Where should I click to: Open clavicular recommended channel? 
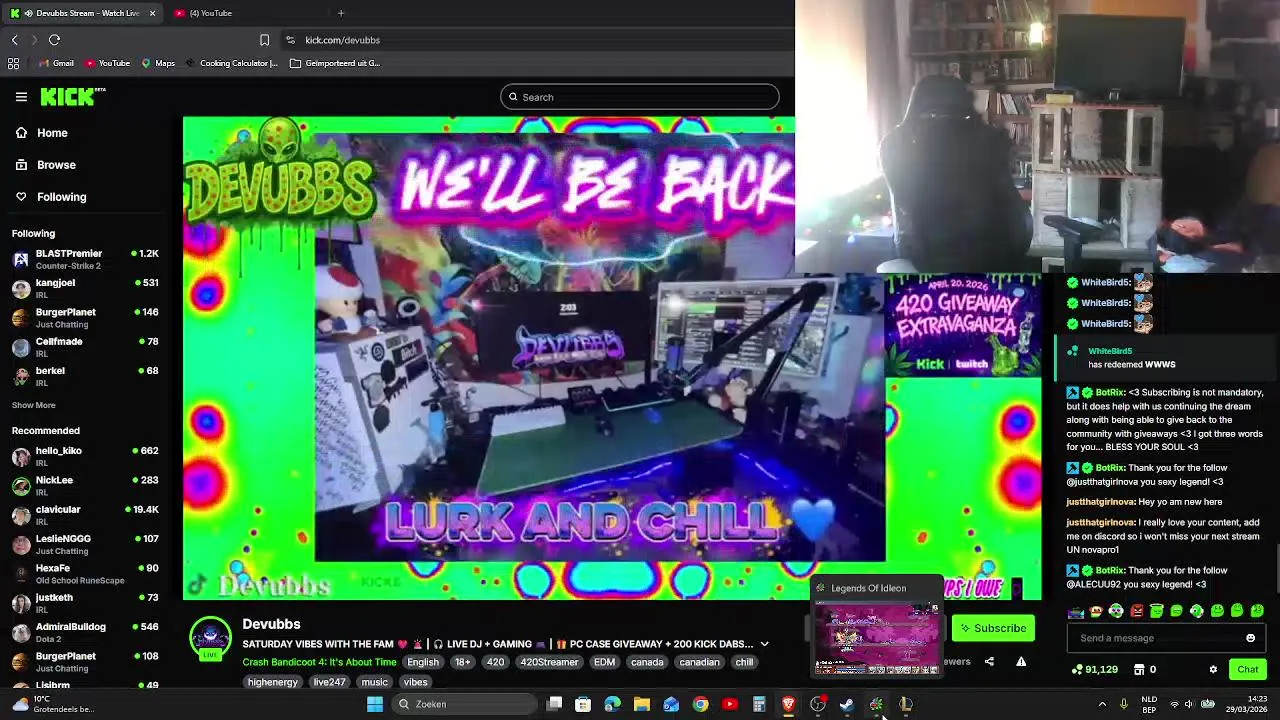pos(85,515)
